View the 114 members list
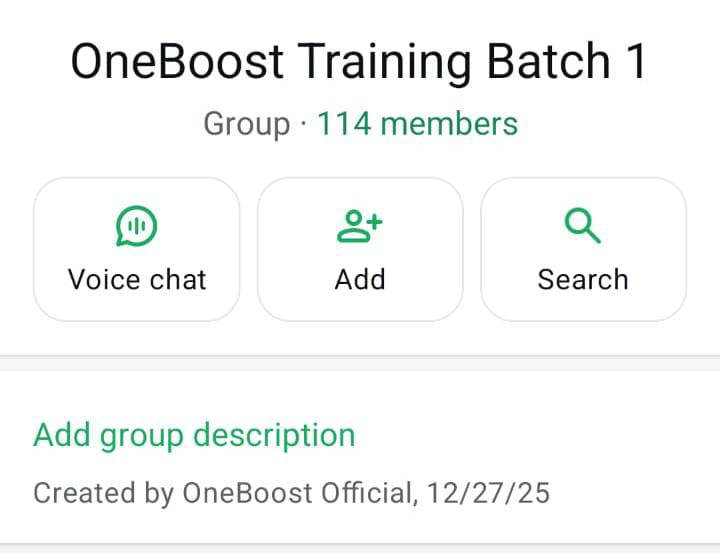 click(x=417, y=124)
